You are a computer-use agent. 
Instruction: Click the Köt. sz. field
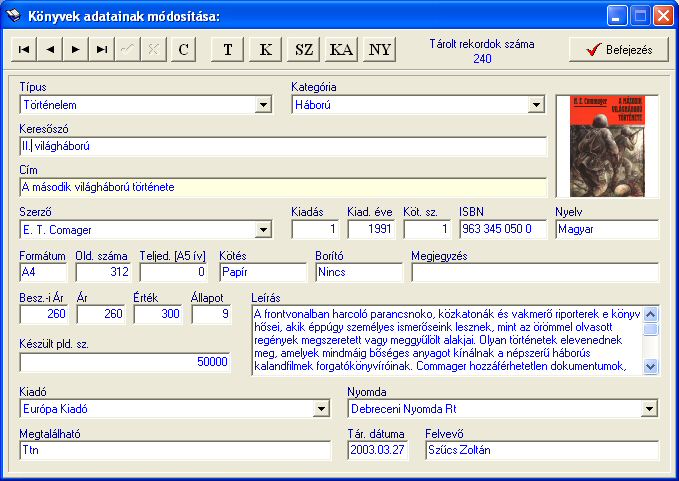[x=427, y=229]
